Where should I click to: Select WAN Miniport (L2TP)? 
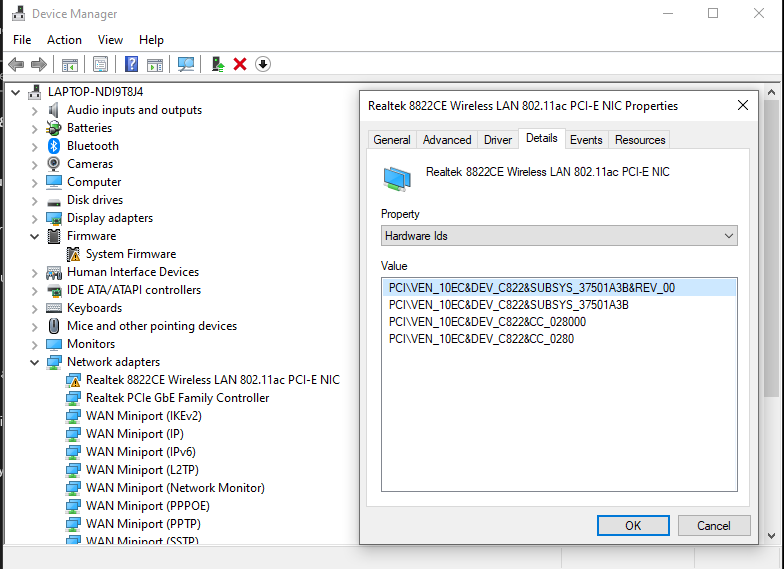(142, 470)
